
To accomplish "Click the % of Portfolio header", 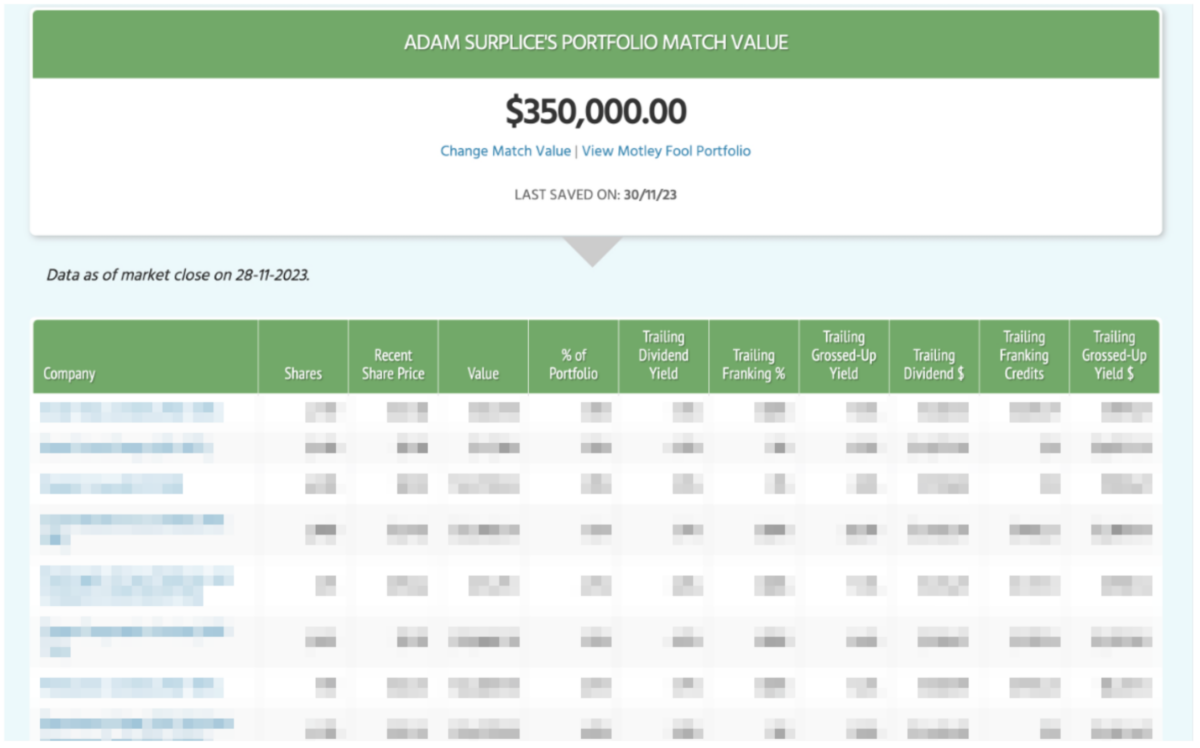I will click(x=573, y=364).
